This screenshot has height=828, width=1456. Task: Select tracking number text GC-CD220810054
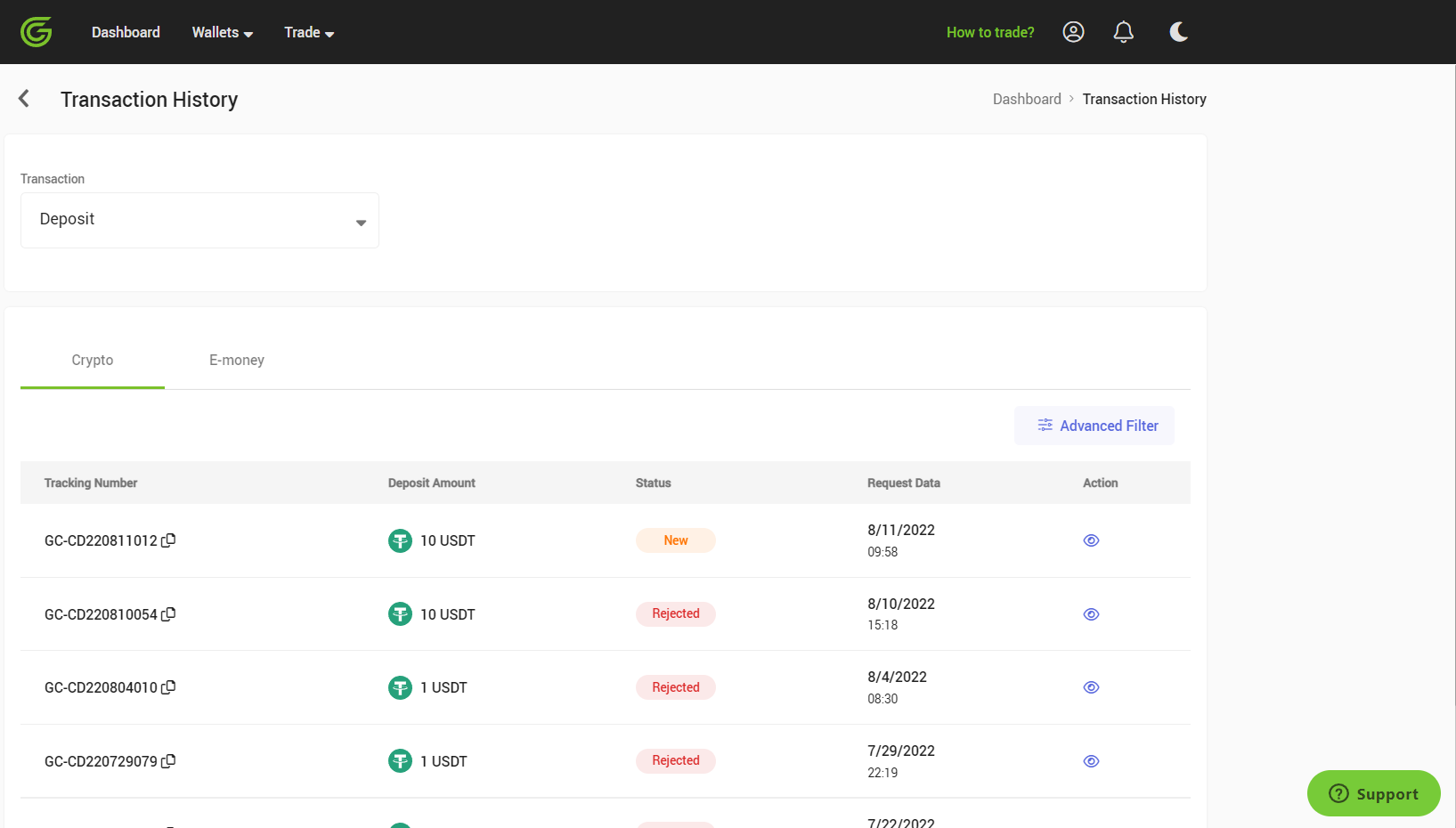(x=101, y=614)
